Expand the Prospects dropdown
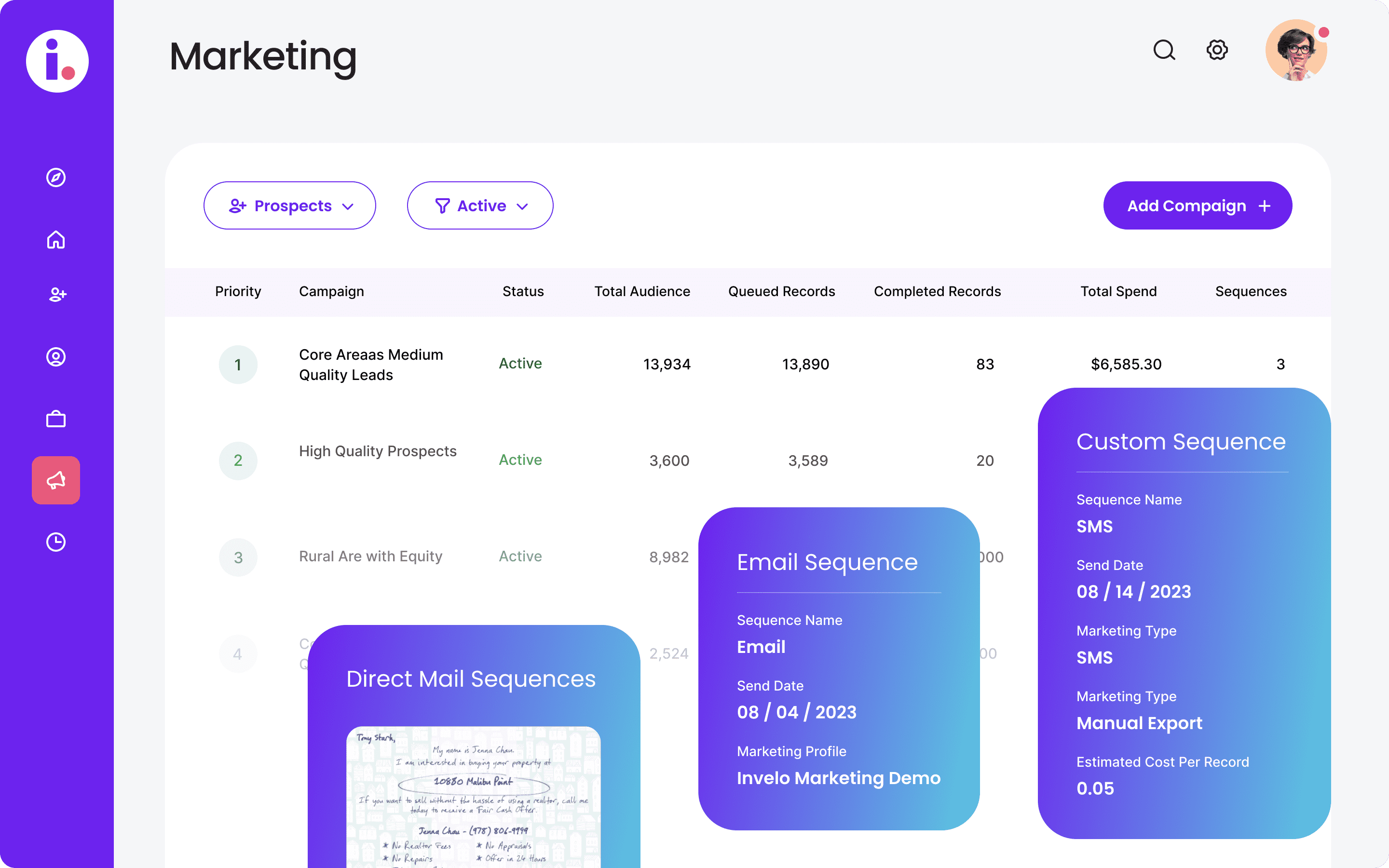 290,205
